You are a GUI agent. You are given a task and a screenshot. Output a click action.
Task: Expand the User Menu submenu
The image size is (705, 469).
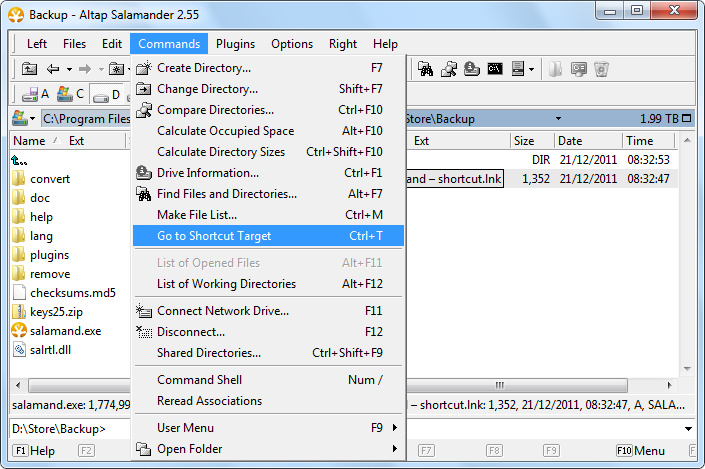tap(394, 428)
